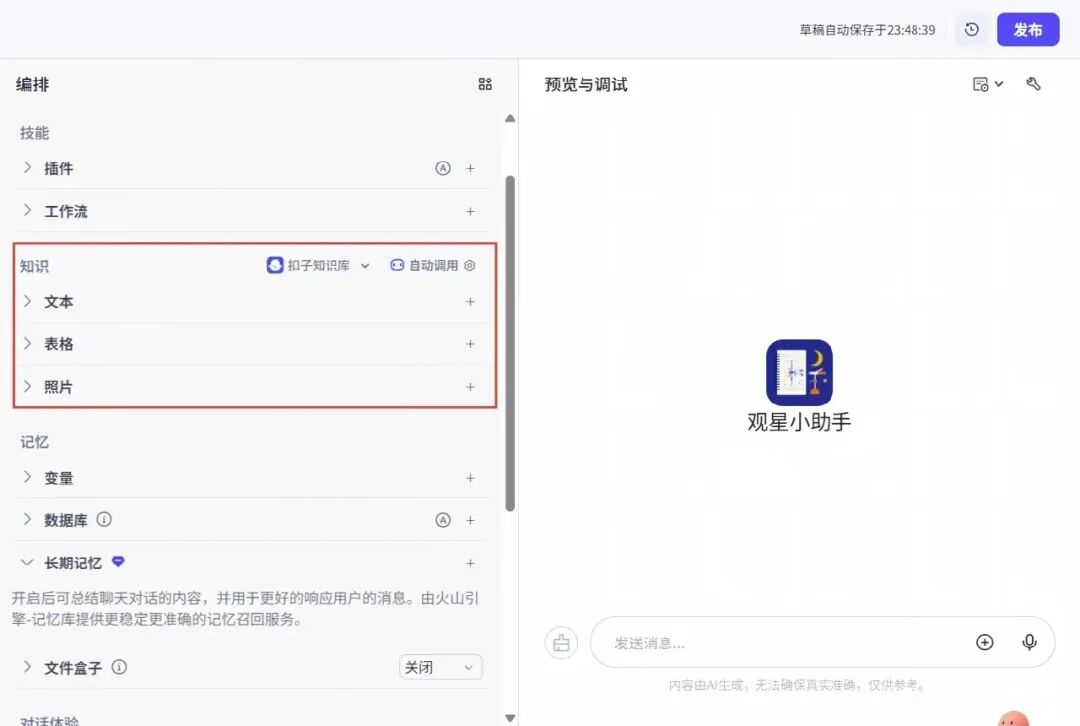The image size is (1080, 726).
Task: Click the 预览与调试 panel title
Action: [x=586, y=84]
